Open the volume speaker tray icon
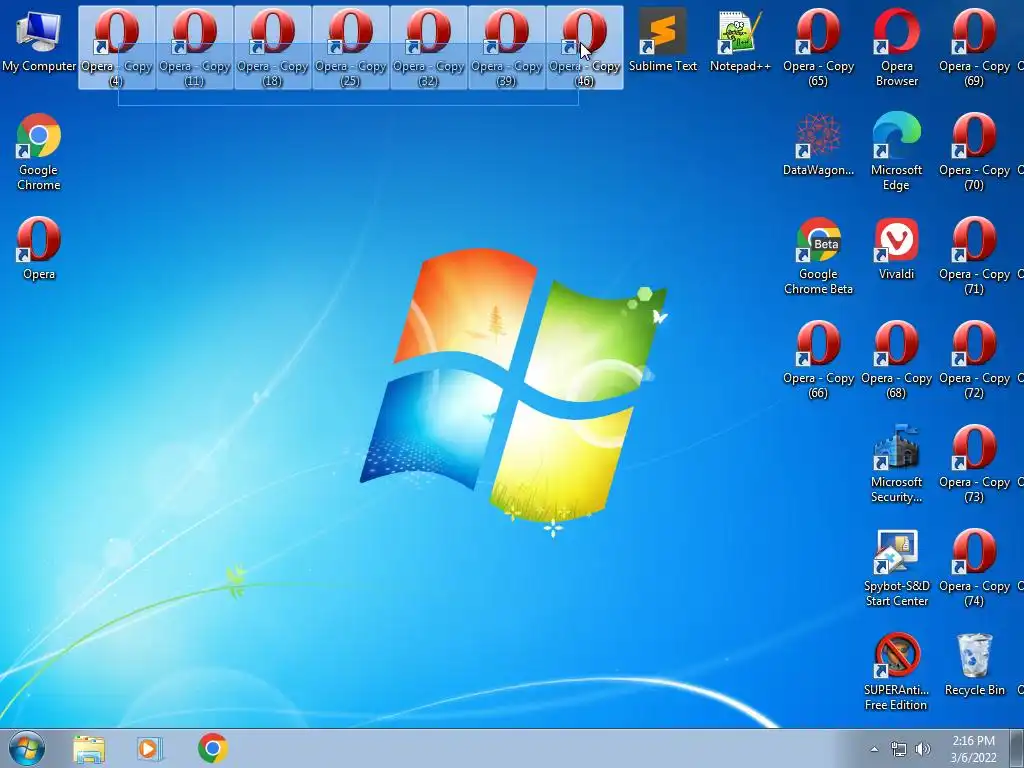Screen dimensions: 1024x768 pyautogui.click(x=923, y=749)
